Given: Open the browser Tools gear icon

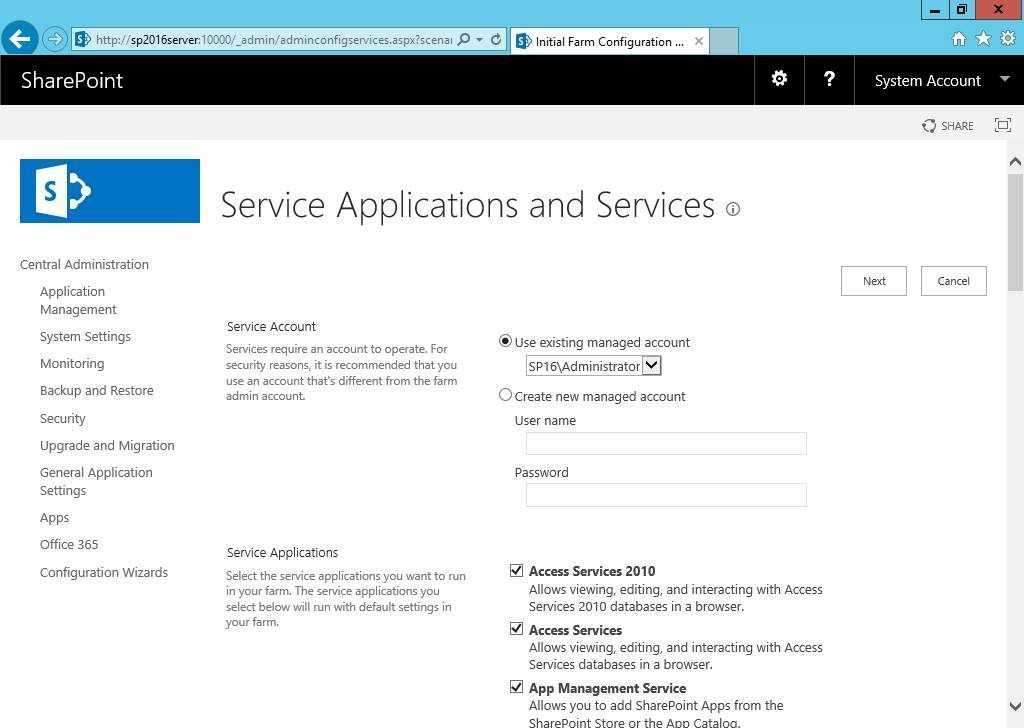Looking at the screenshot, I should tap(1008, 39).
